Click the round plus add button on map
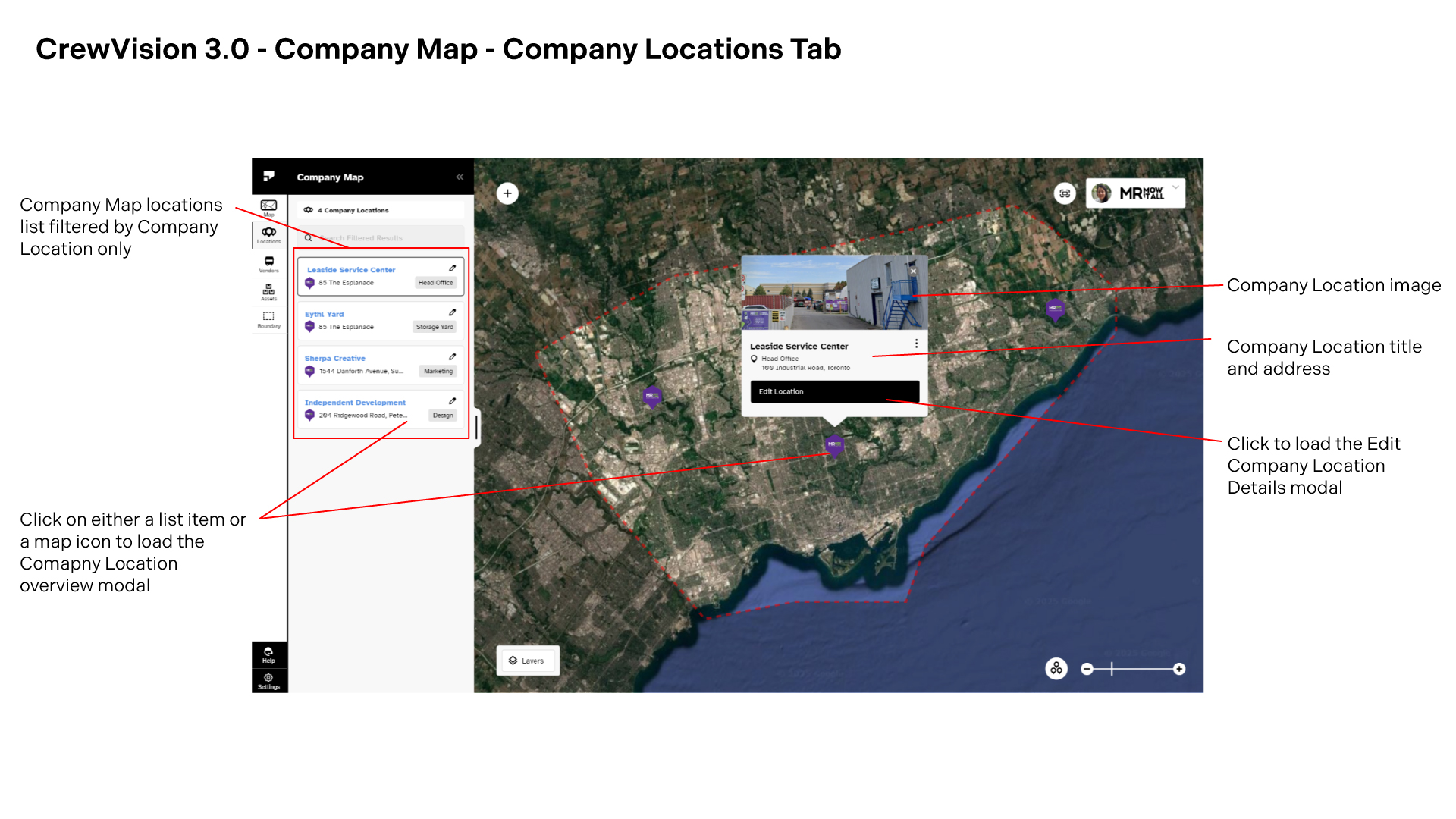This screenshot has height=819, width=1456. click(507, 193)
